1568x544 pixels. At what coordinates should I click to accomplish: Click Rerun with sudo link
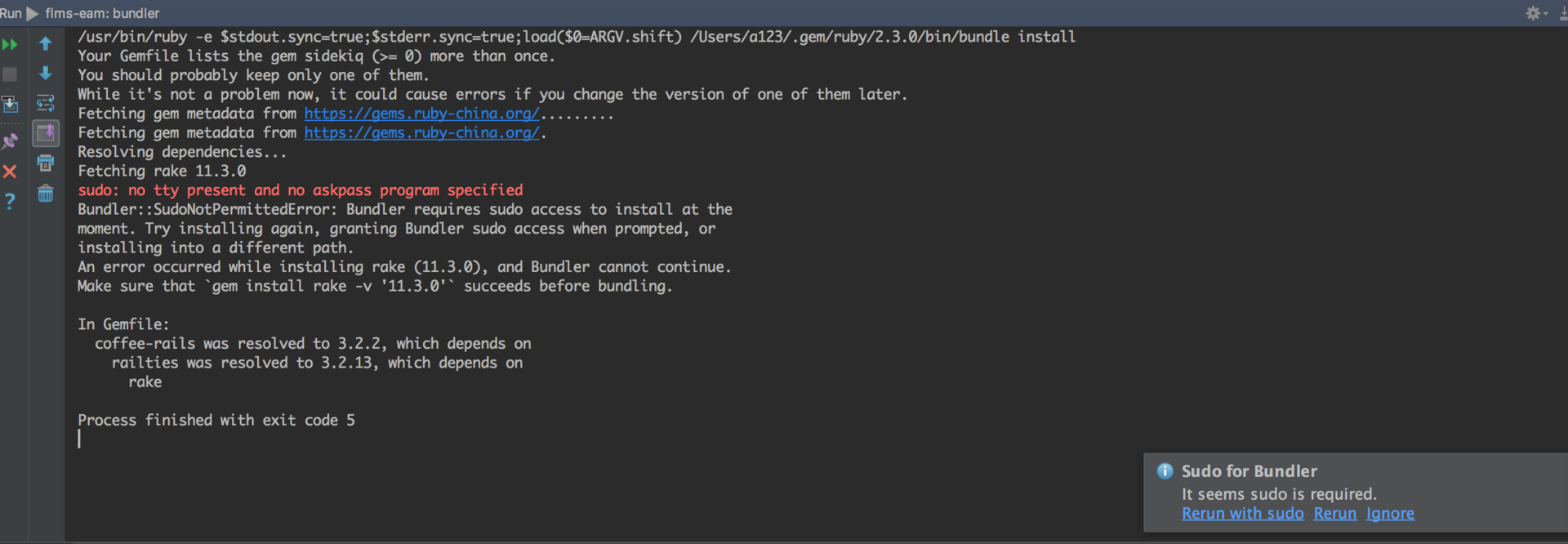coord(1242,514)
